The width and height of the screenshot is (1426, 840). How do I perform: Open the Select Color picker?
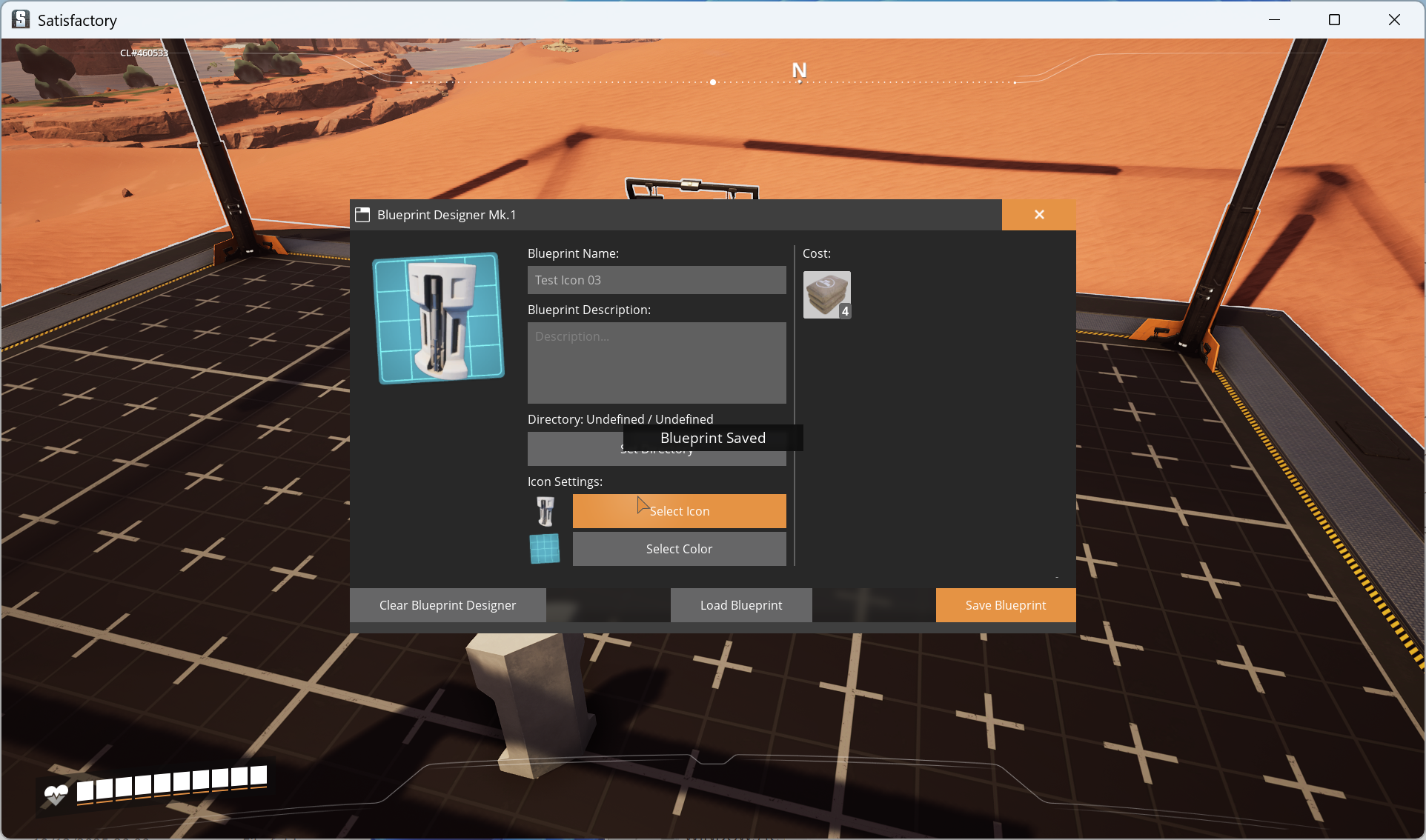pyautogui.click(x=679, y=549)
